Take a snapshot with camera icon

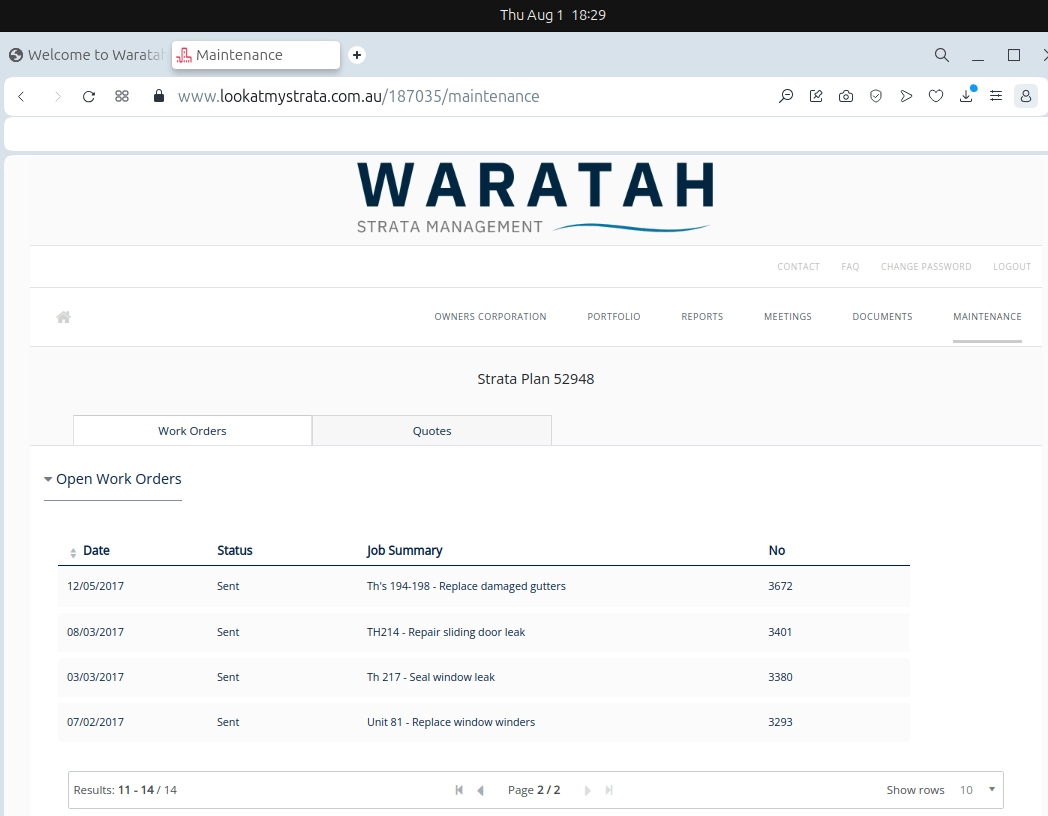coord(846,96)
